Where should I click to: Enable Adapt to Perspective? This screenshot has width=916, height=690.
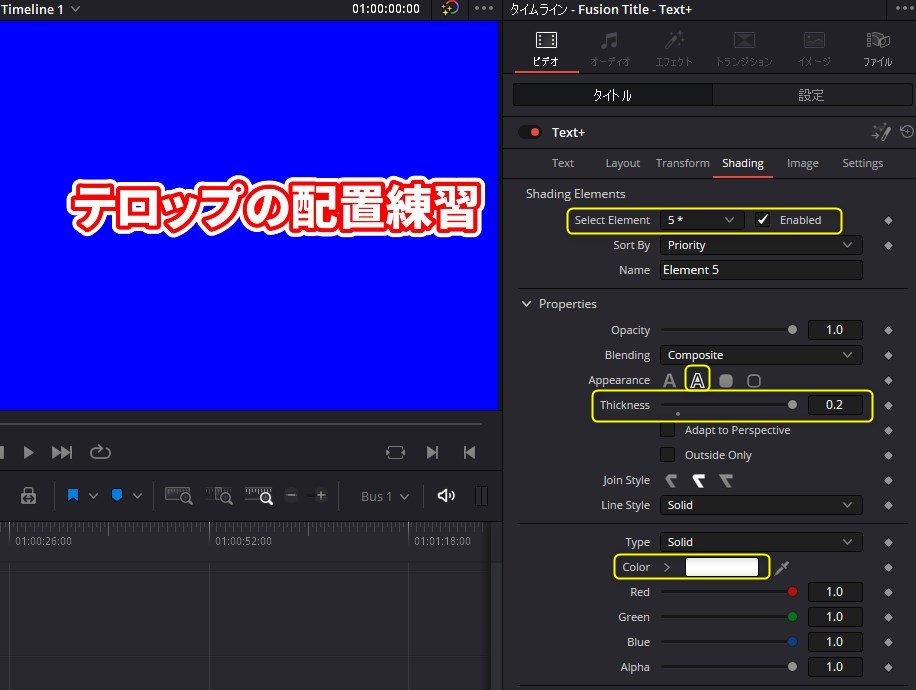[x=667, y=430]
